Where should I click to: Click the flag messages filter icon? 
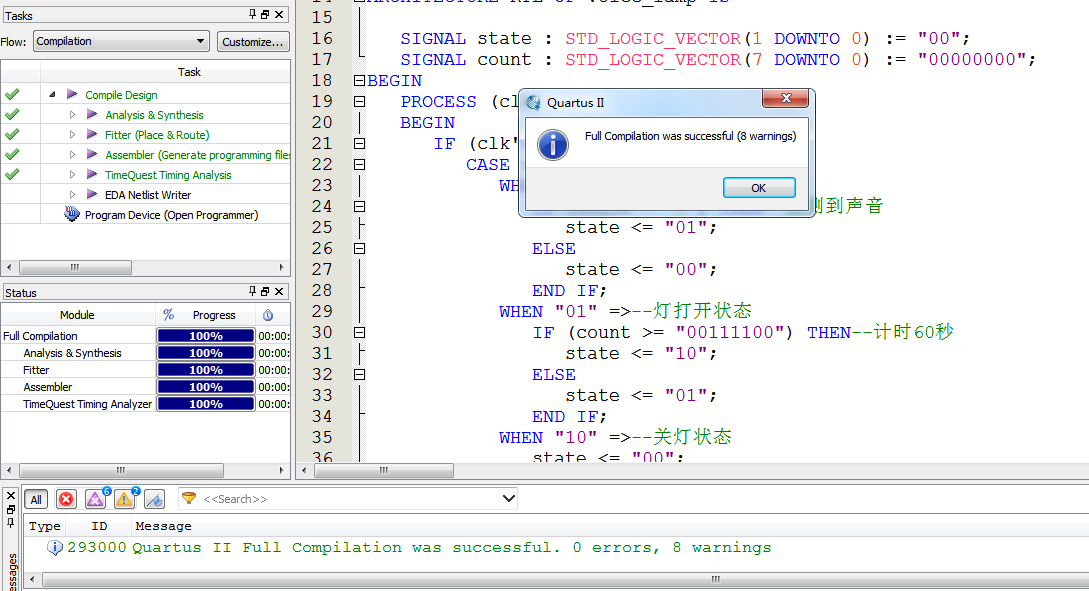154,499
